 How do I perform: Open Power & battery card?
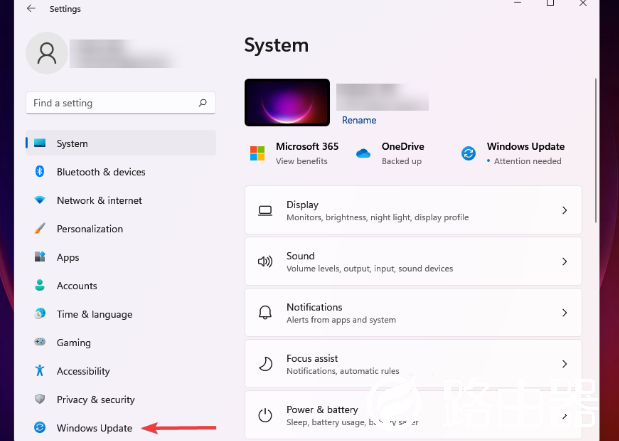coord(413,415)
